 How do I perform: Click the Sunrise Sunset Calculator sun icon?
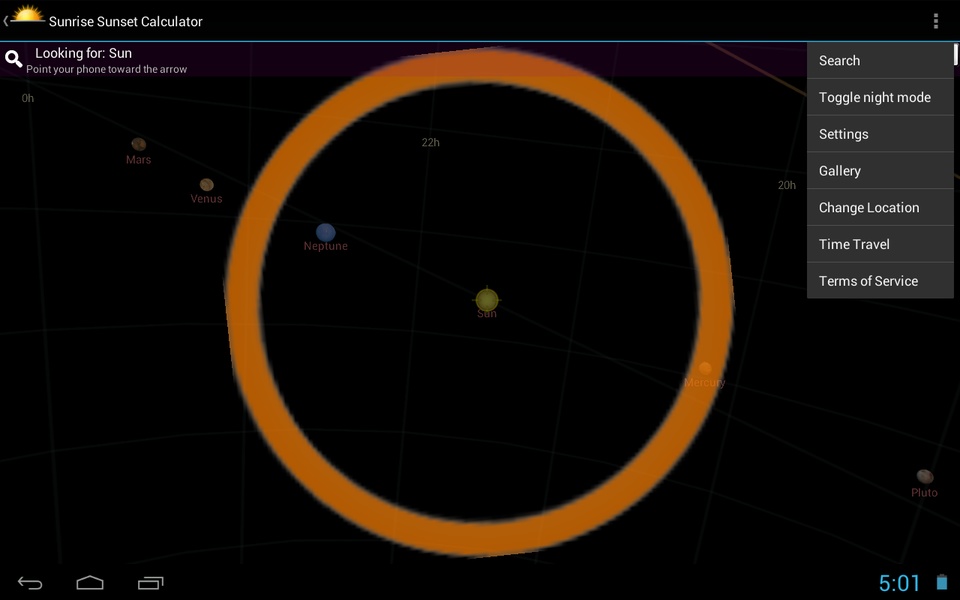pos(28,14)
